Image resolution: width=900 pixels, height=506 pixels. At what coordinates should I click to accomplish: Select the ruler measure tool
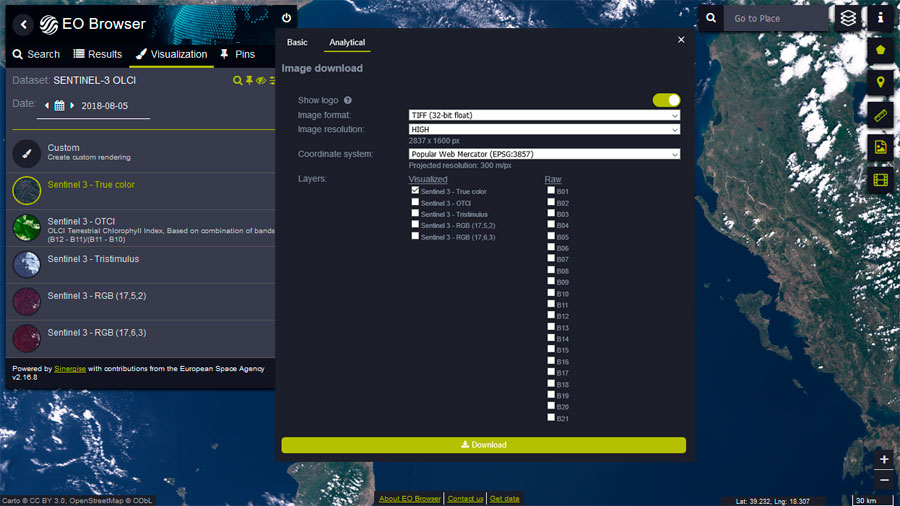(x=880, y=115)
